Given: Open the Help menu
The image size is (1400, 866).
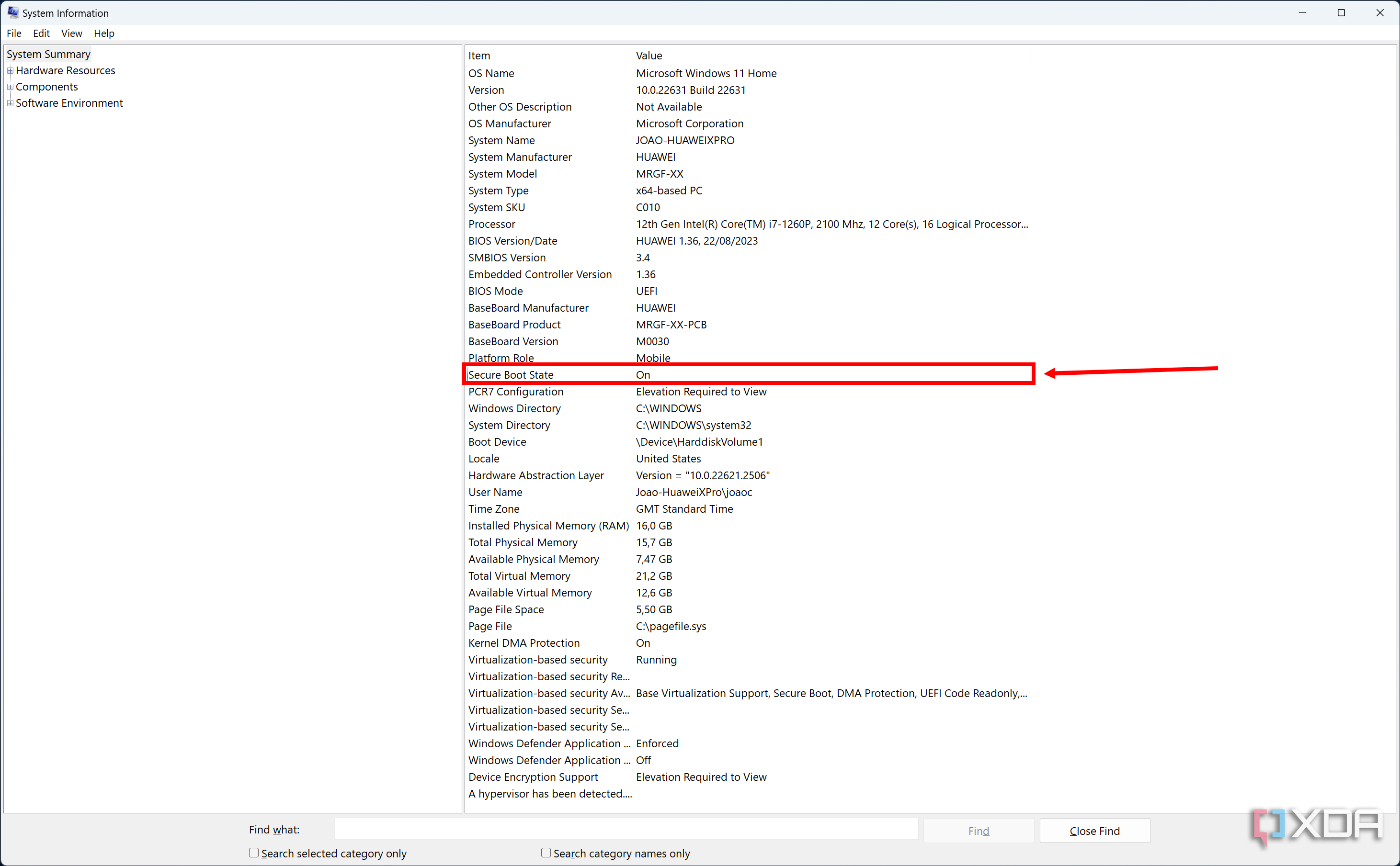Looking at the screenshot, I should pos(104,33).
